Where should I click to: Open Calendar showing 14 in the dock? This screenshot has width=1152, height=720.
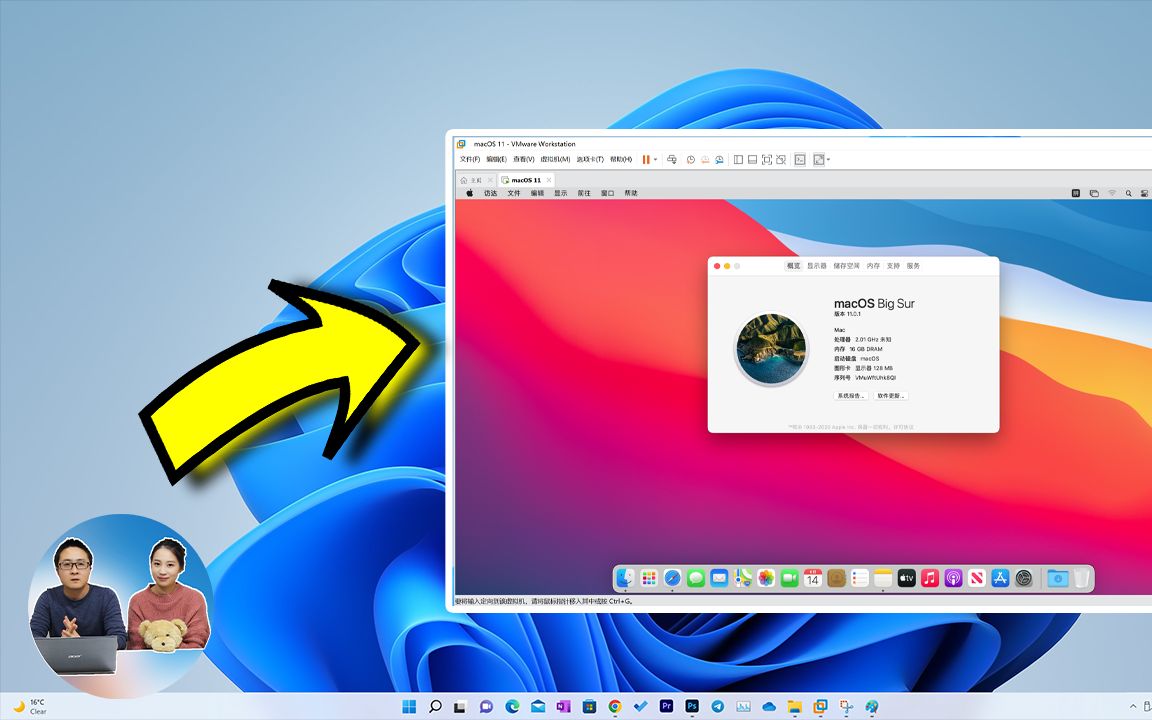pos(813,578)
